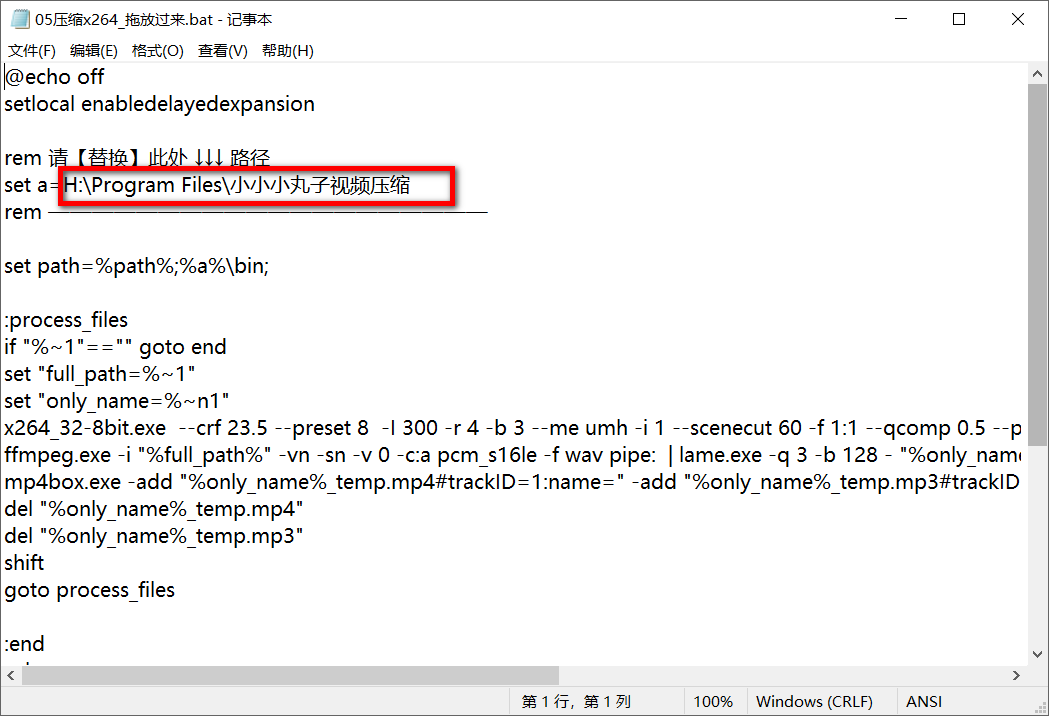The height and width of the screenshot is (716, 1049).
Task: Place cursor on the "goto process_files" line
Action: [x=90, y=590]
